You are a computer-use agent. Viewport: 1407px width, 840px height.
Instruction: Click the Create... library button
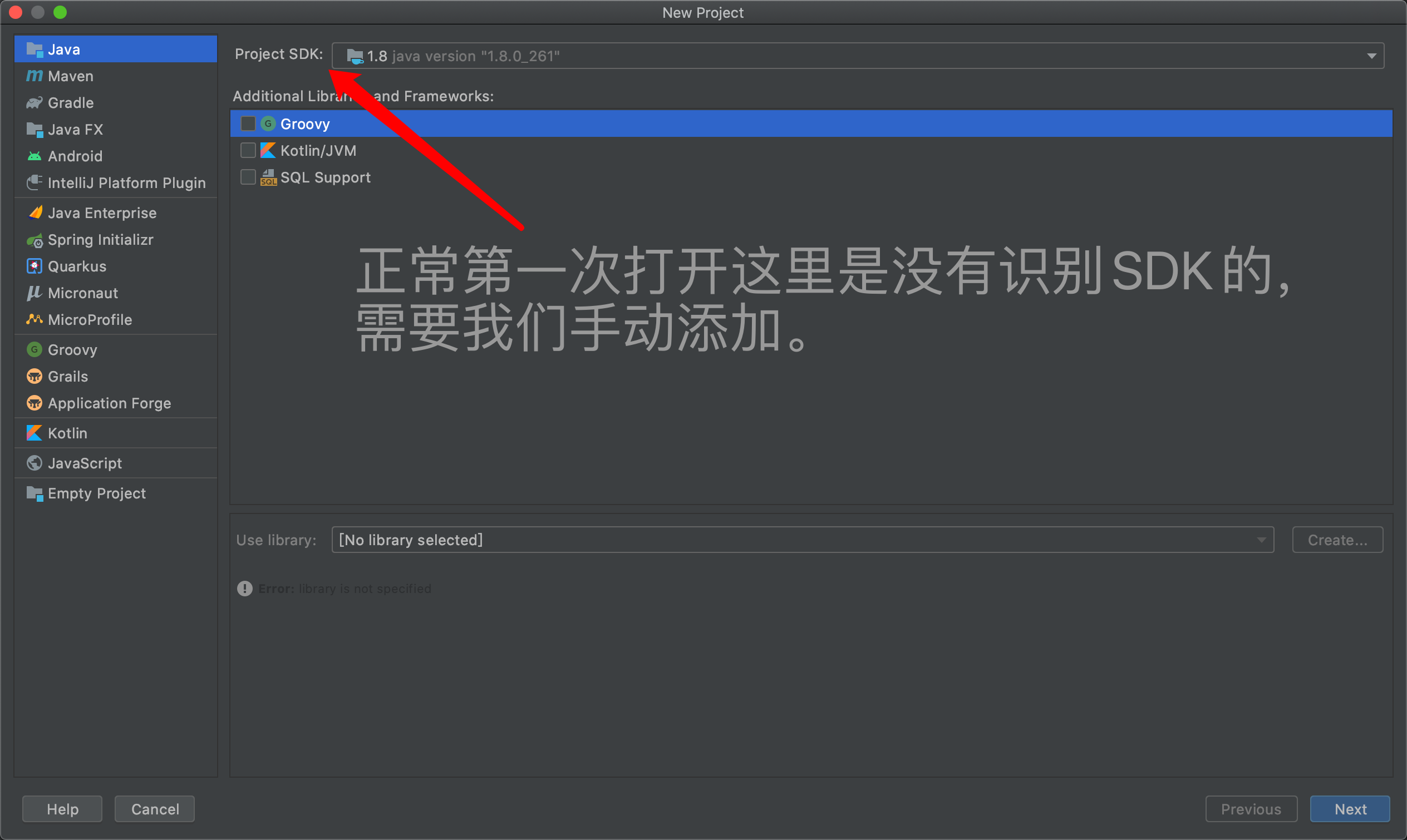(x=1337, y=540)
